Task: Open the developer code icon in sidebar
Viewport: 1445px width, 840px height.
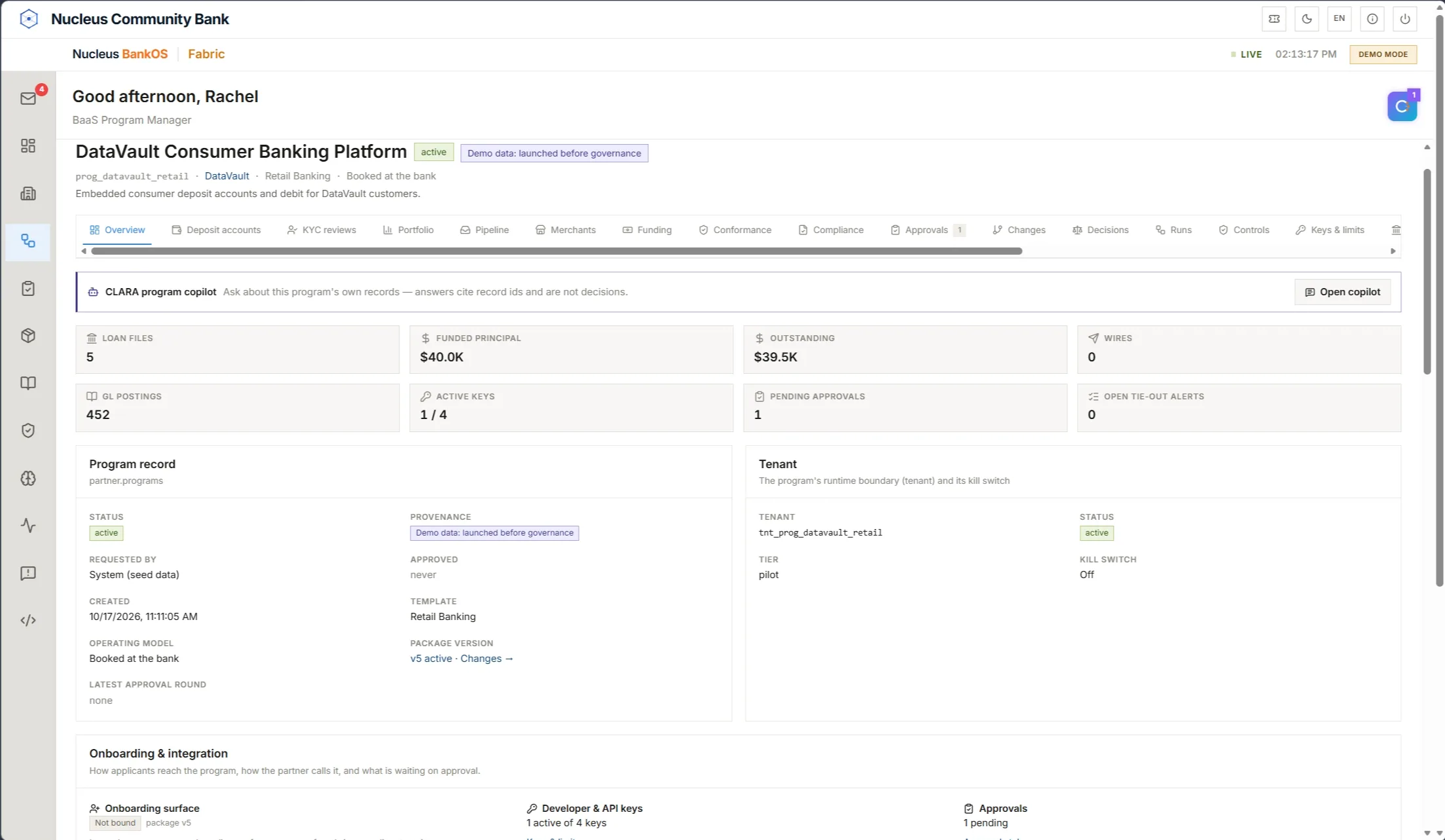Action: coord(28,620)
